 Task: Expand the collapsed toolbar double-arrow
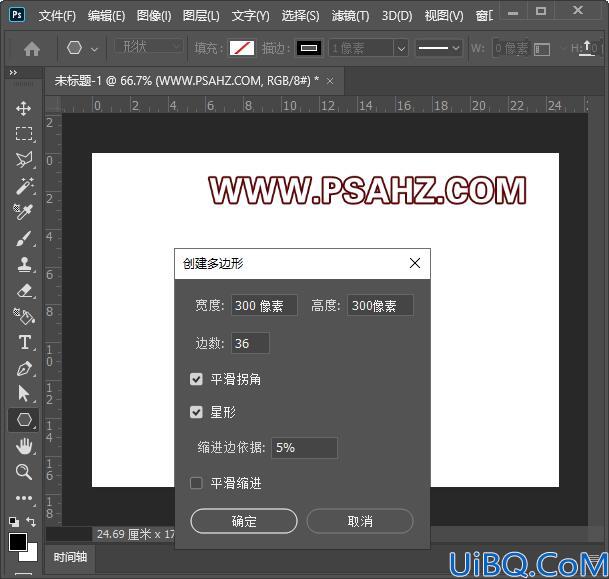click(x=13, y=73)
